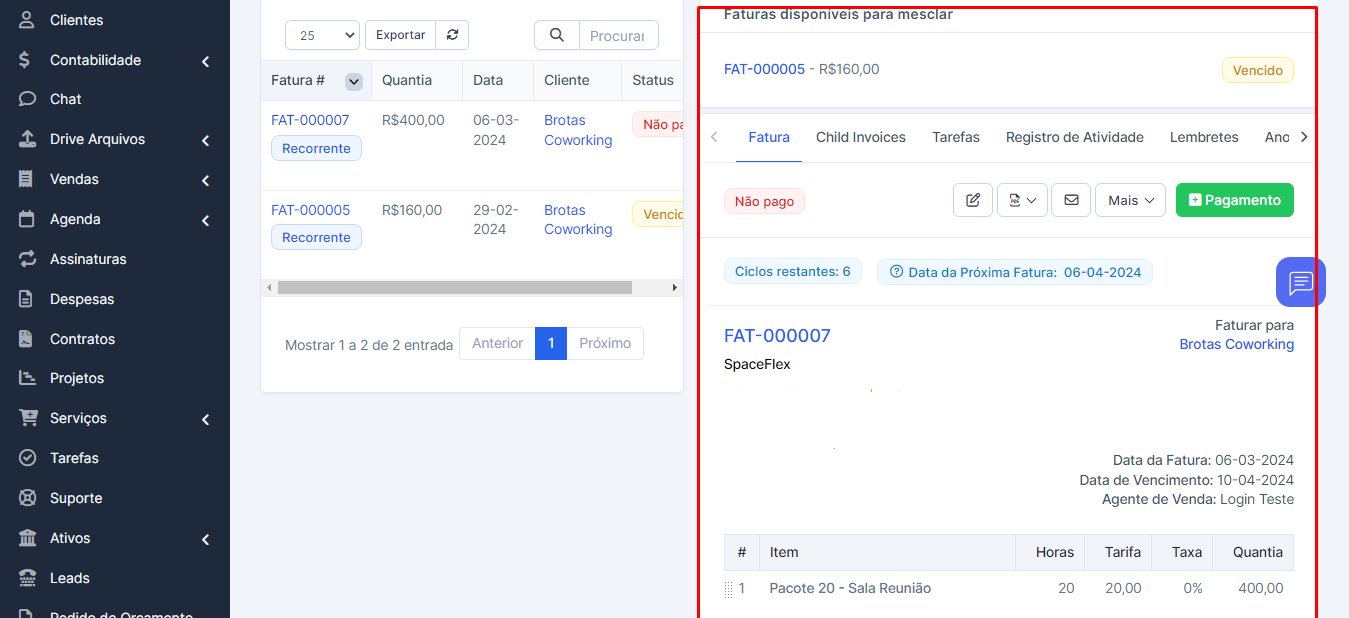Open Chat from the sidebar

pyautogui.click(x=66, y=99)
